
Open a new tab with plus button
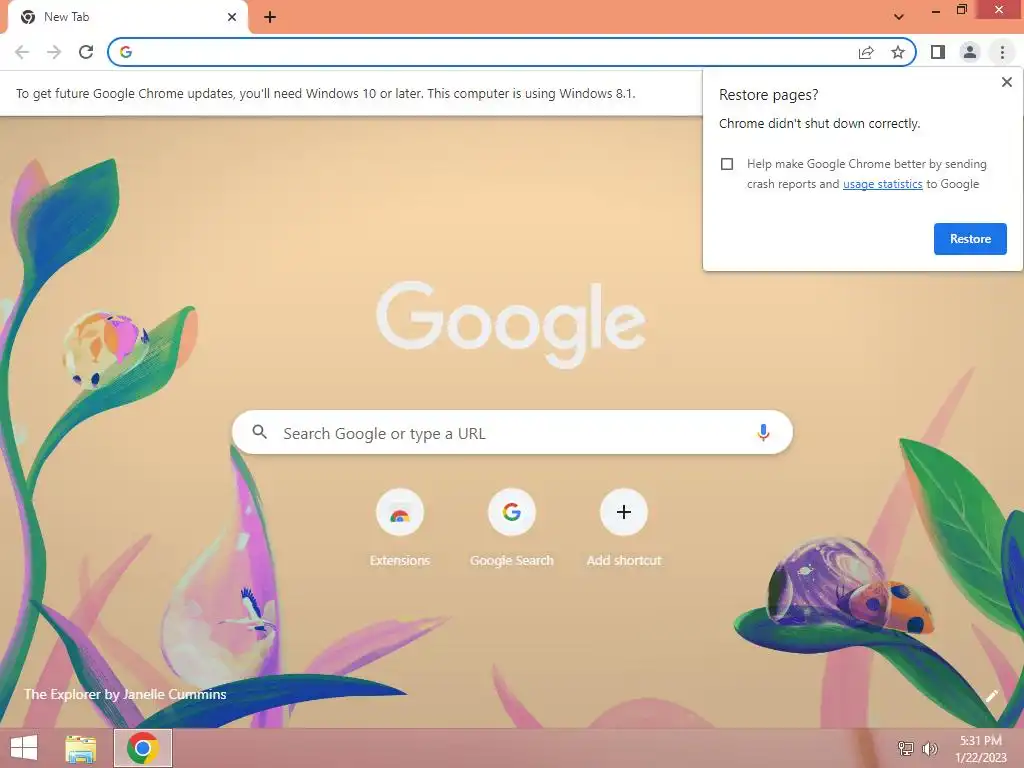coord(270,17)
